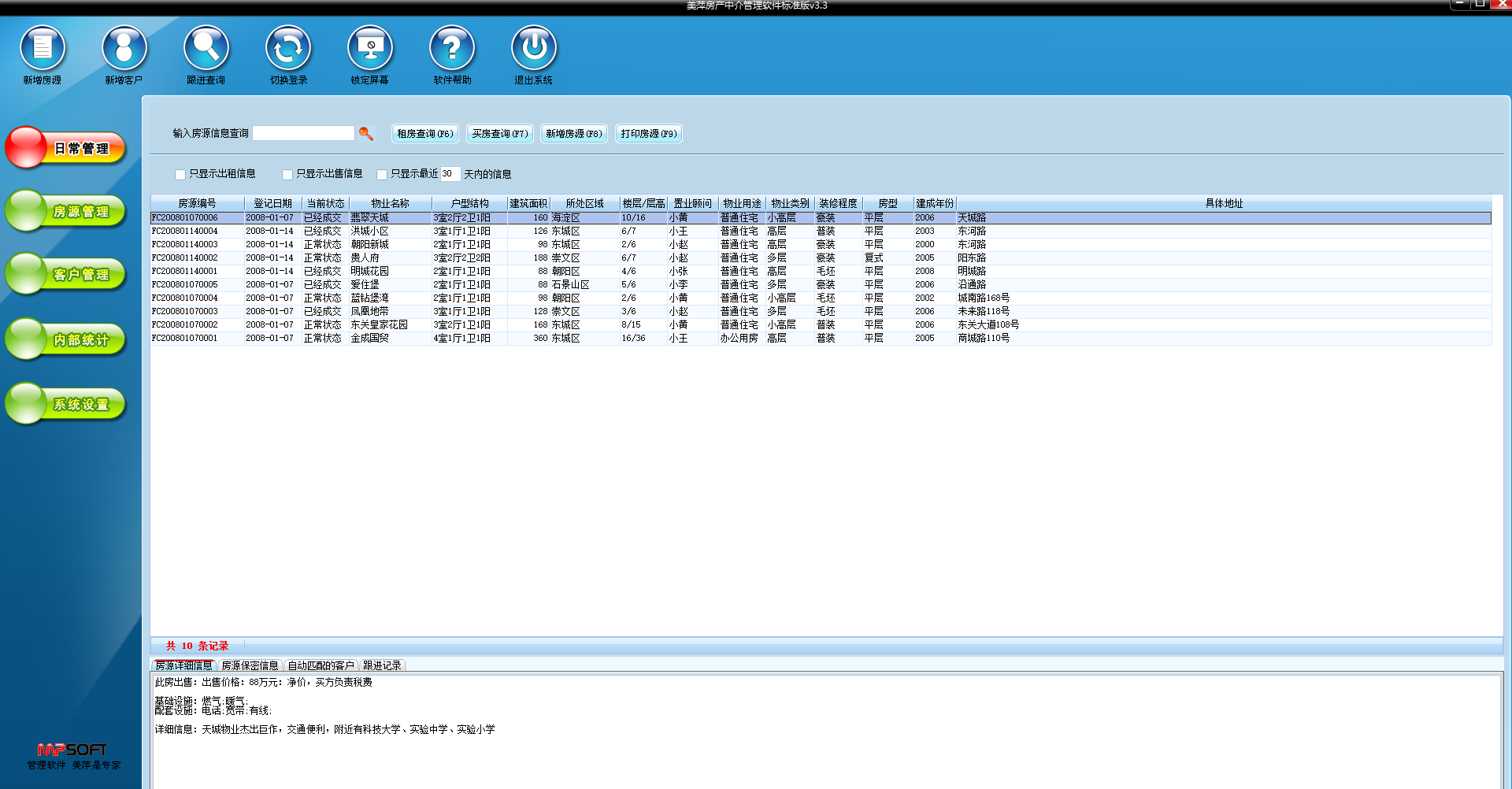Image resolution: width=1512 pixels, height=789 pixels.
Task: Sort by the 物业名称 column header
Action: pos(391,203)
